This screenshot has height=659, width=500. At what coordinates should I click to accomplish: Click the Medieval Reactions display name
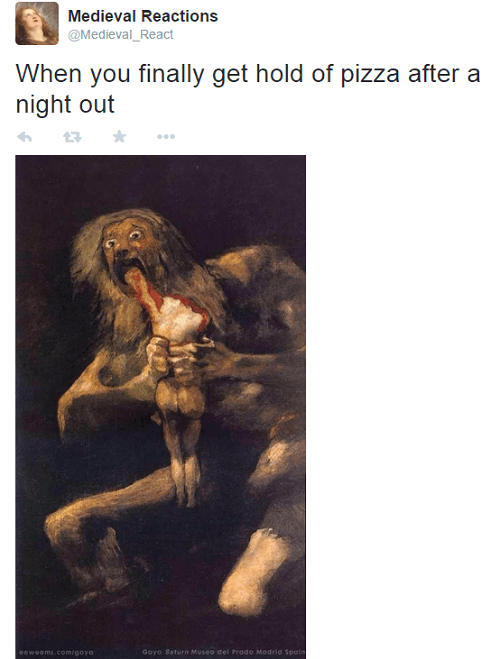(143, 16)
